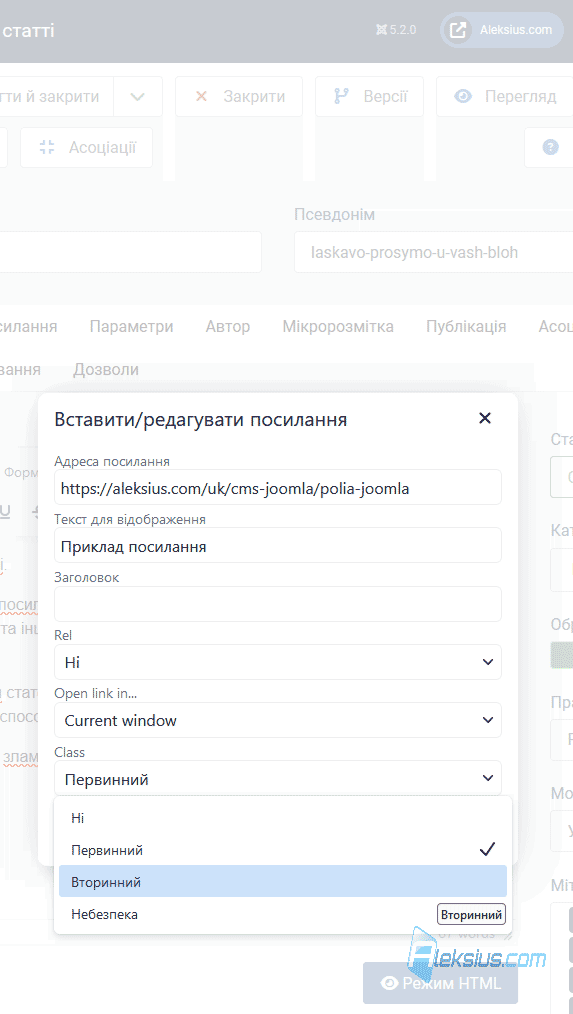Switch to the Мікророзмітка tab
Screen dimensions: 573x1014
coord(338,327)
